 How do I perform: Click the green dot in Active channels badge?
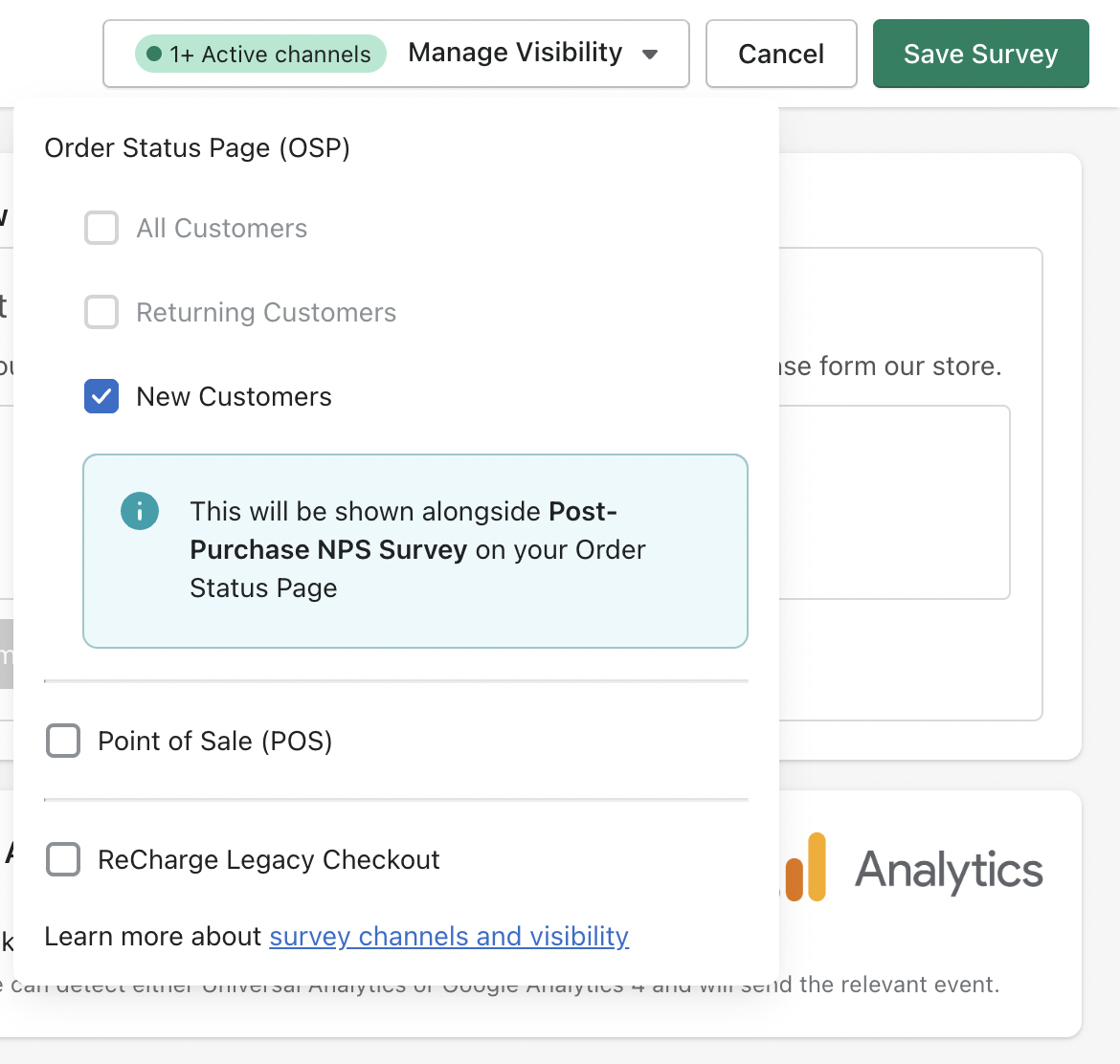click(x=153, y=54)
